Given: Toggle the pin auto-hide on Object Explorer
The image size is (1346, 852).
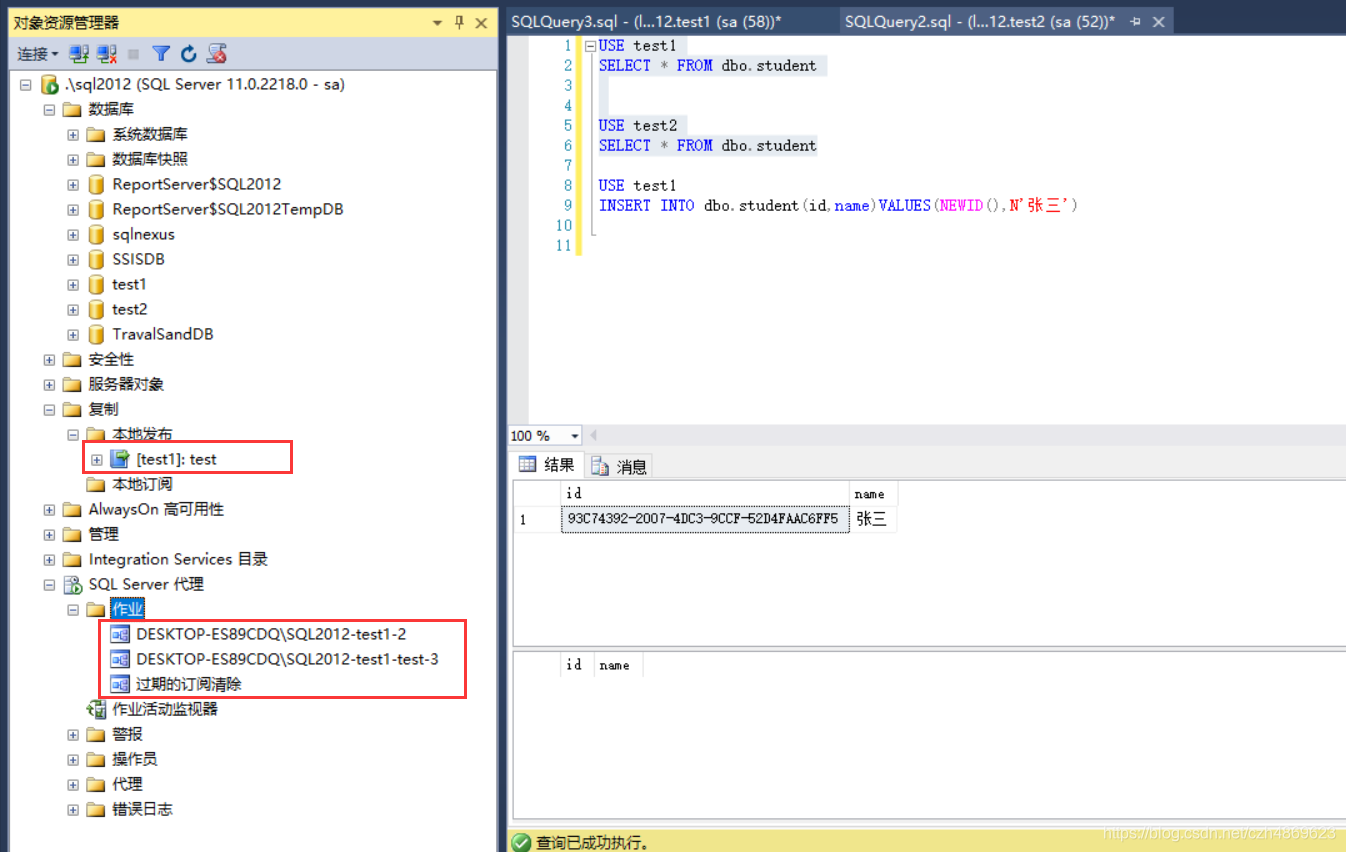Looking at the screenshot, I should coord(460,22).
